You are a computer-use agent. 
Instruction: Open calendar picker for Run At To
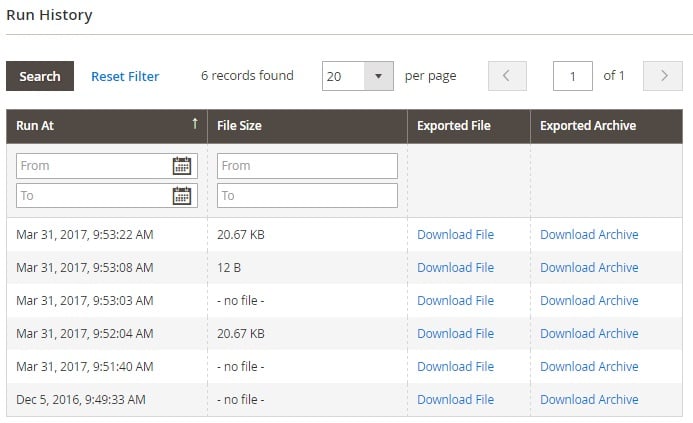click(182, 195)
